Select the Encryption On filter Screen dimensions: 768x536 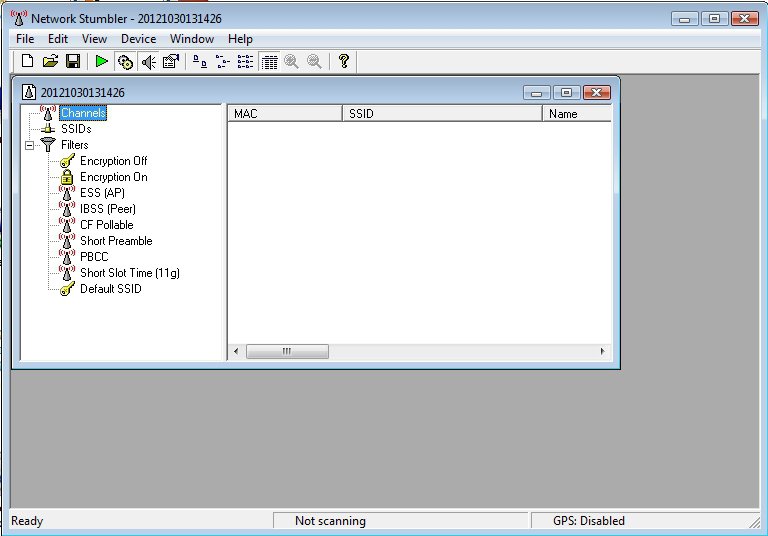114,177
